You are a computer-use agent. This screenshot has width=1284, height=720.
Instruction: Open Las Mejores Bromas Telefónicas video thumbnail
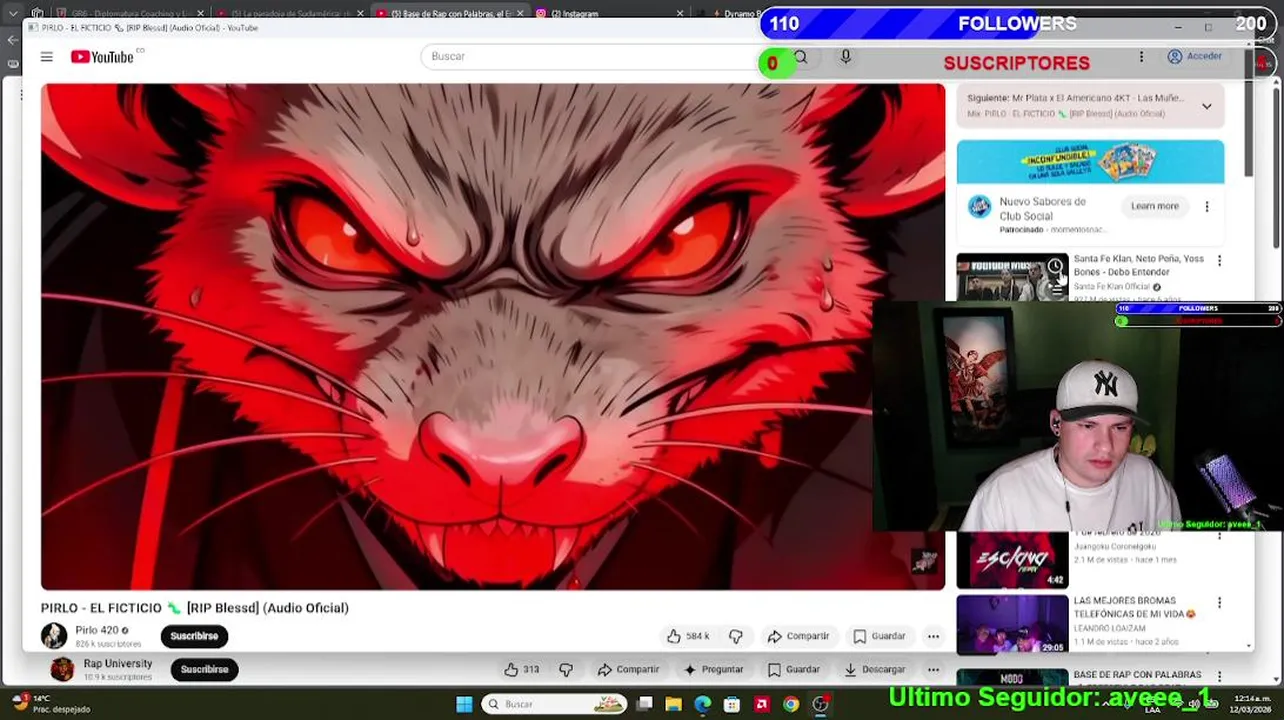coord(1012,624)
